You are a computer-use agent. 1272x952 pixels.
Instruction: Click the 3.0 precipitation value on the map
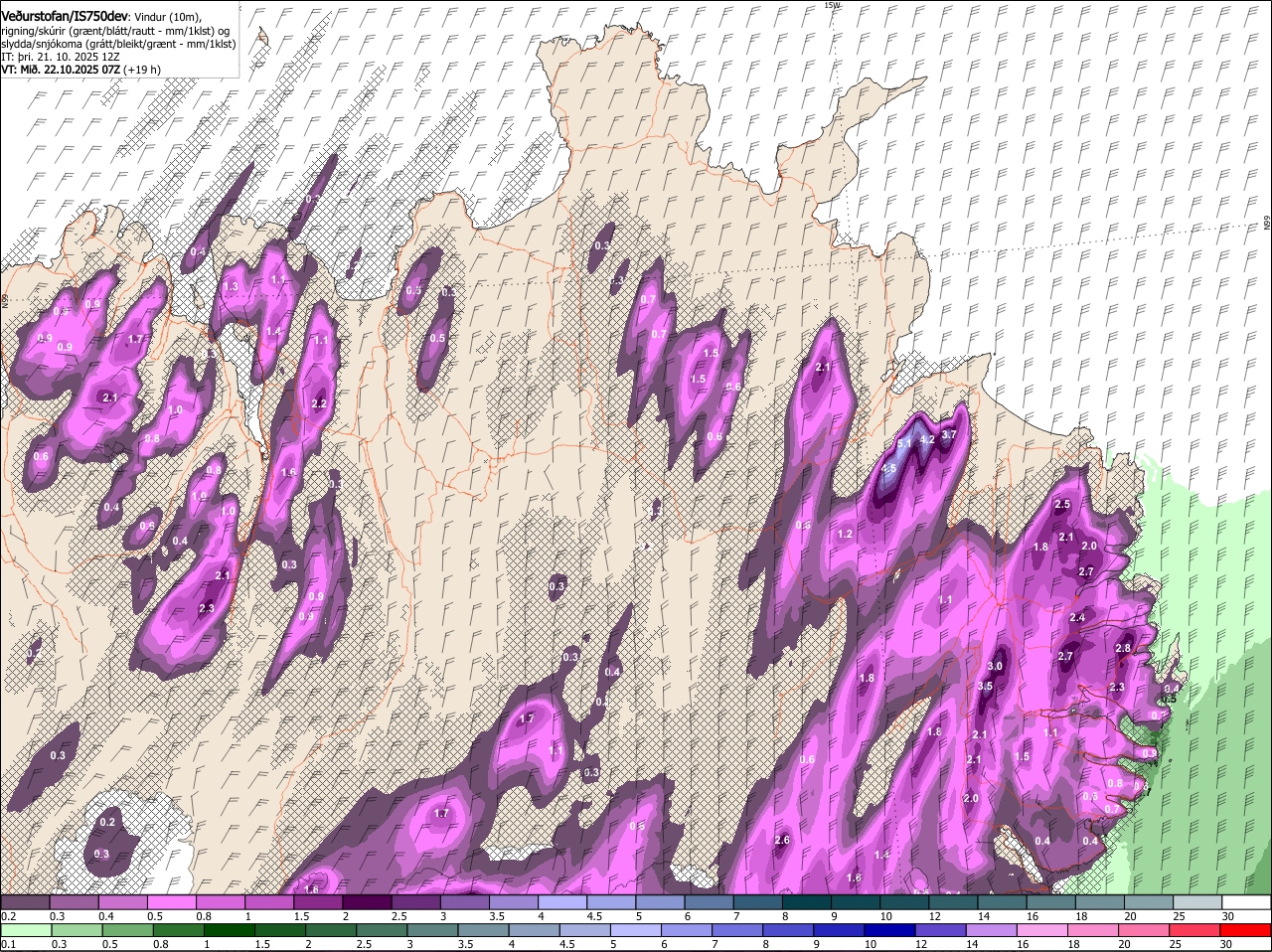996,666
